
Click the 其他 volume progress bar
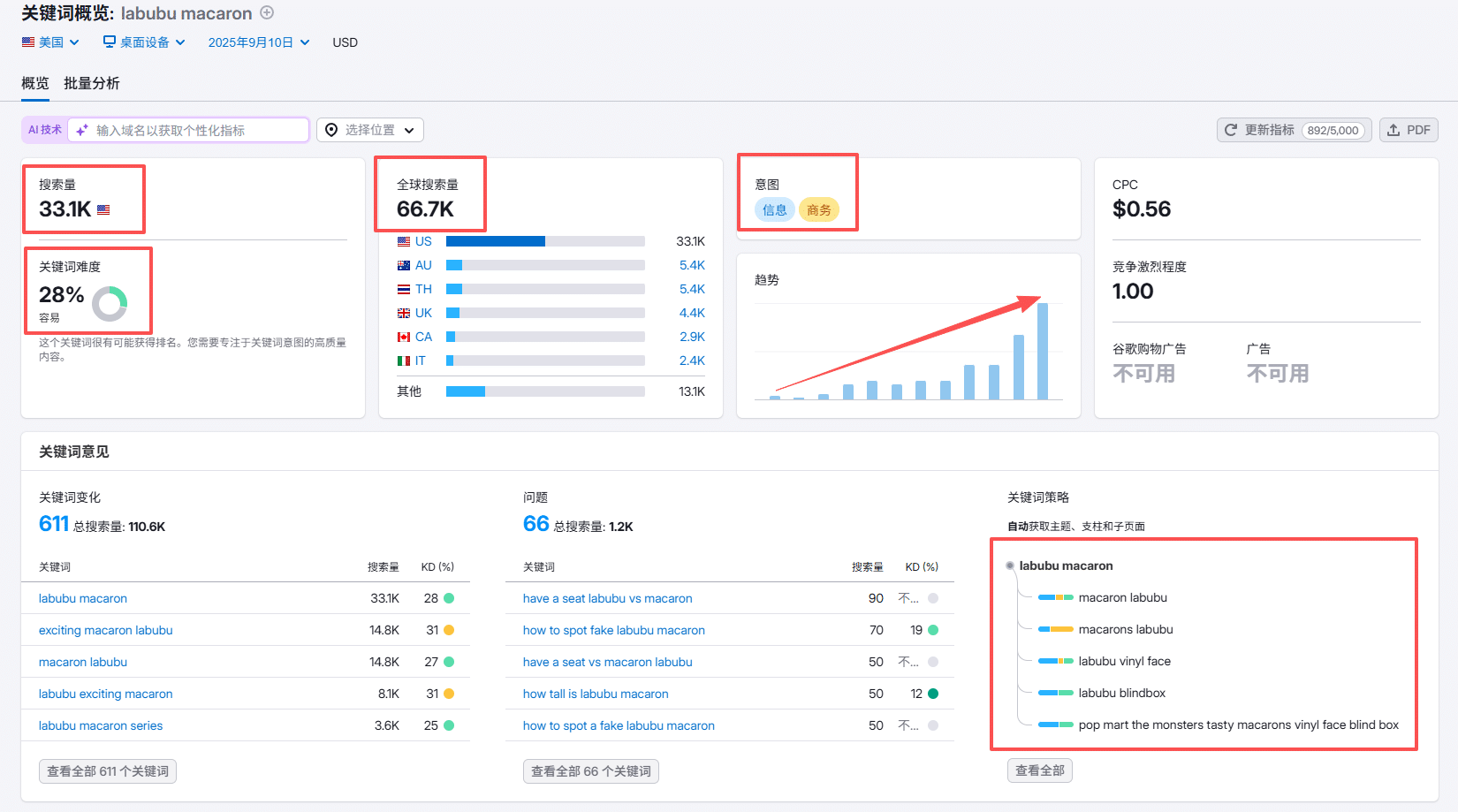click(x=545, y=391)
